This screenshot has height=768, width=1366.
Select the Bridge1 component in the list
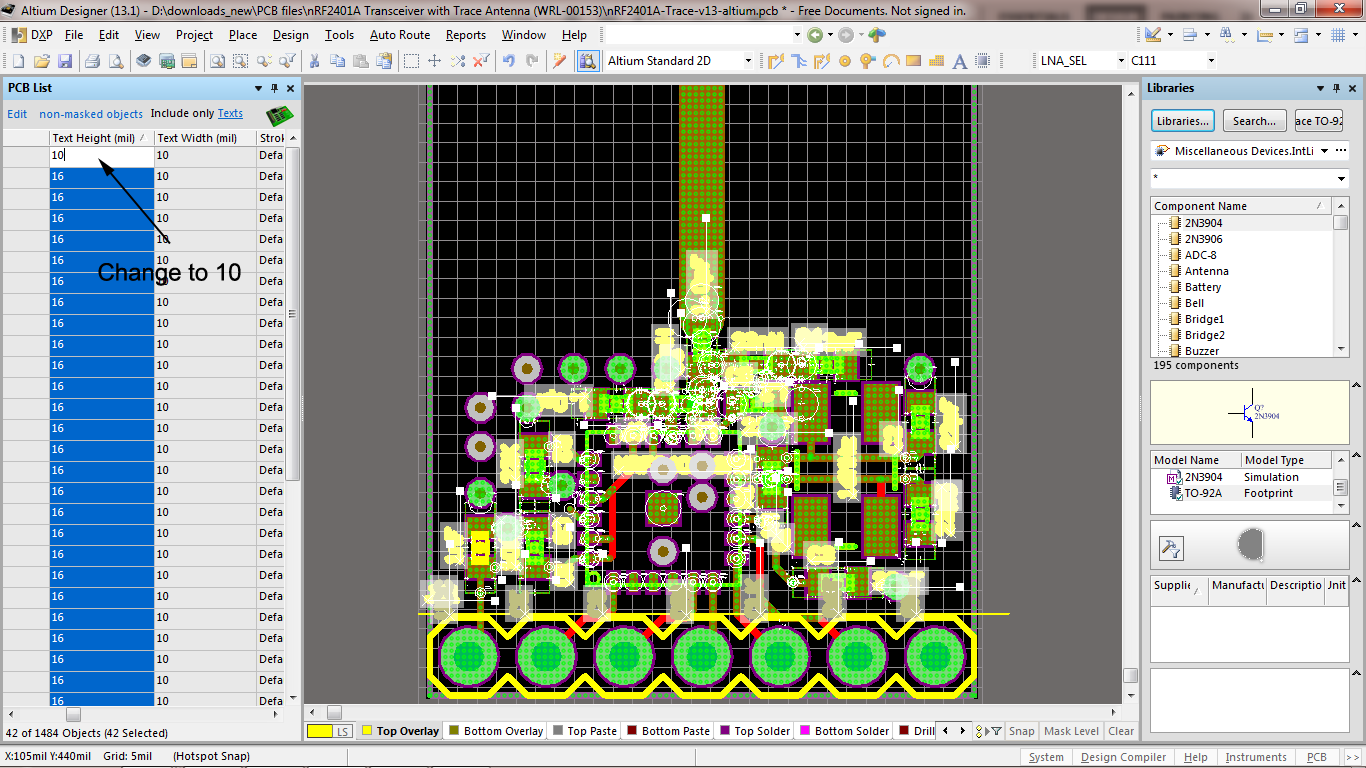pos(1204,319)
